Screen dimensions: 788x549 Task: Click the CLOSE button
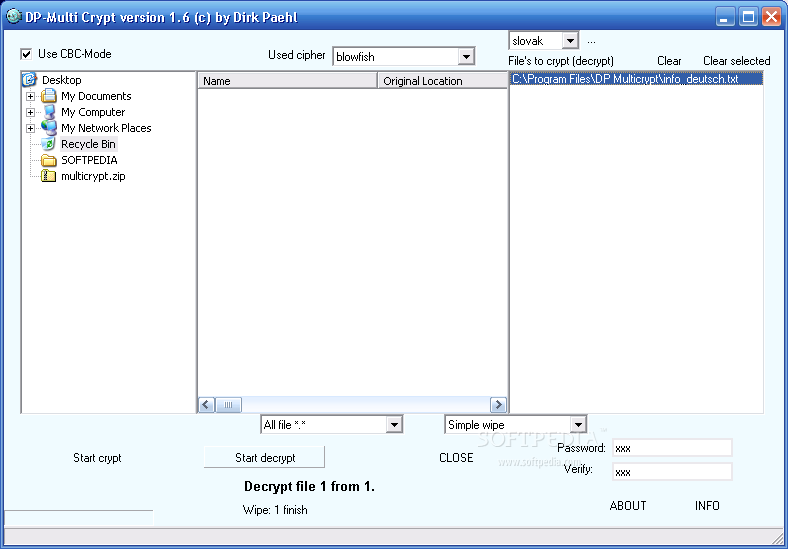(x=456, y=458)
